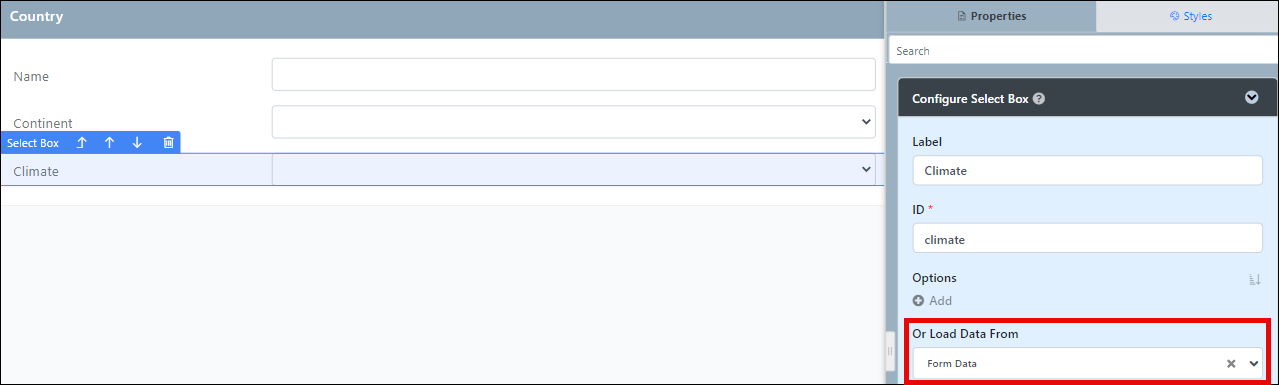Edit the ID field containing climate
1279x385 pixels.
pyautogui.click(x=1088, y=238)
